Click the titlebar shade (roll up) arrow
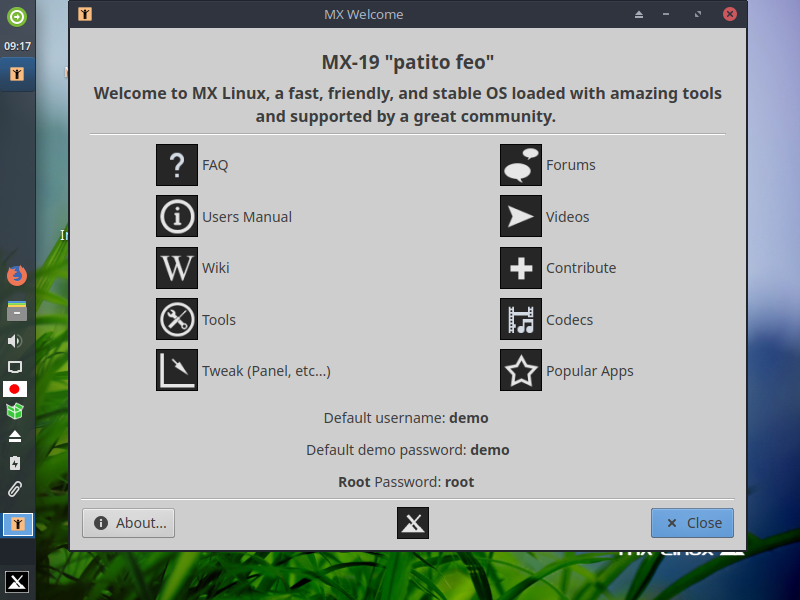The width and height of the screenshot is (800, 600). point(639,14)
